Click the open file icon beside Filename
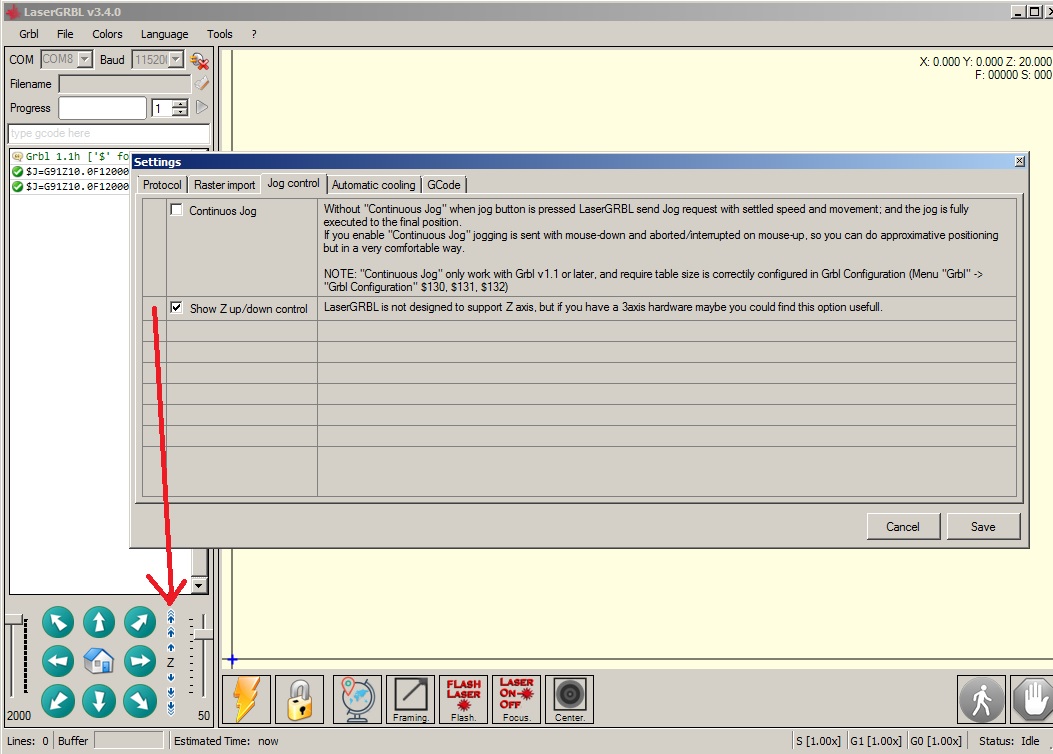The width and height of the screenshot is (1053, 754). point(201,83)
